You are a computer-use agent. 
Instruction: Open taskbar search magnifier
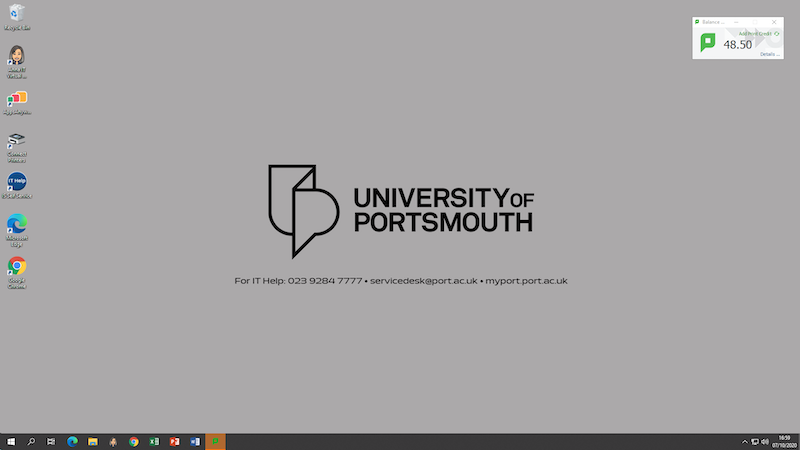pos(31,442)
